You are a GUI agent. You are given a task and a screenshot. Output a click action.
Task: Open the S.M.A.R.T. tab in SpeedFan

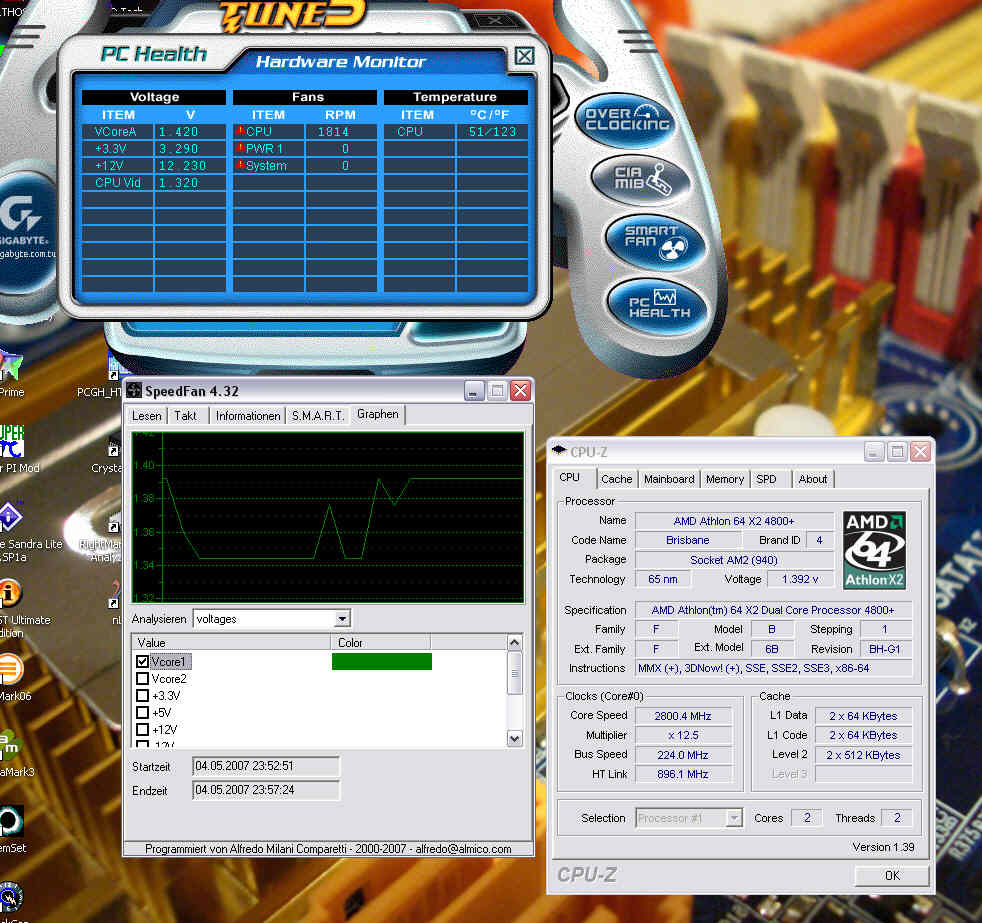coord(318,416)
